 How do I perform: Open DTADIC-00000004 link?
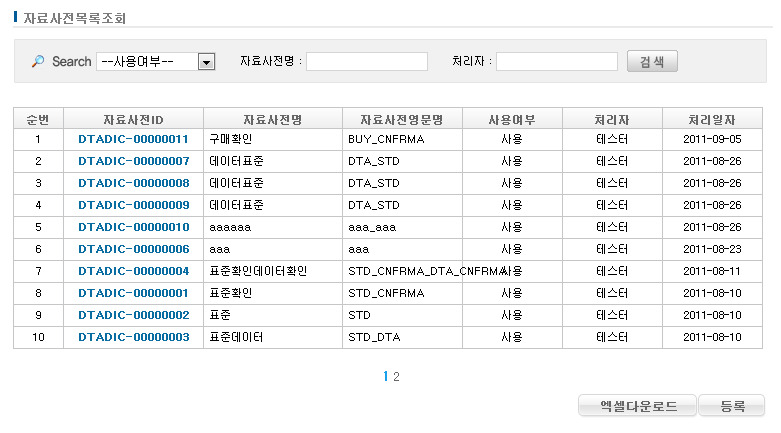coord(133,272)
